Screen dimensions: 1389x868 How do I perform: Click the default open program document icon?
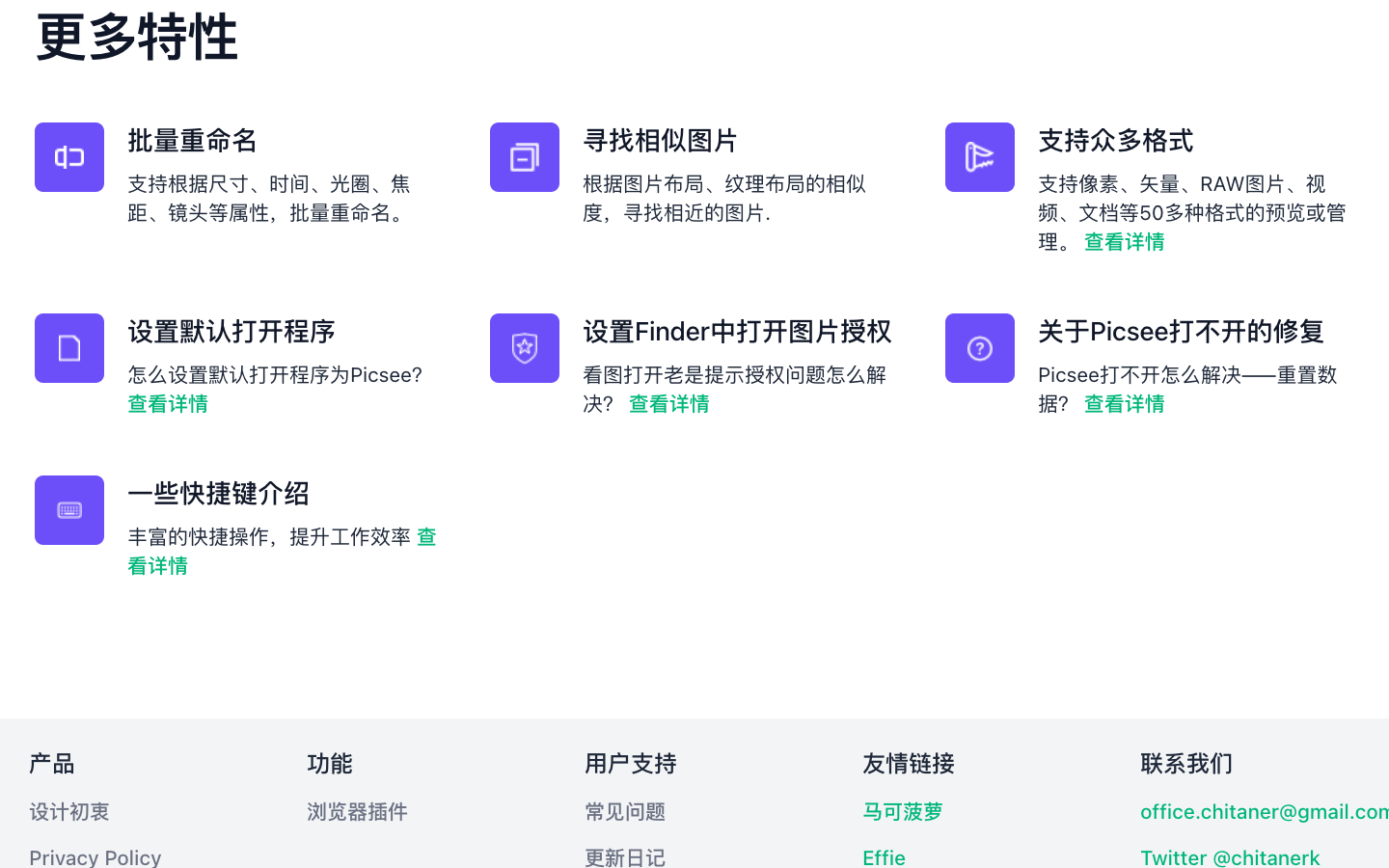[x=68, y=348]
